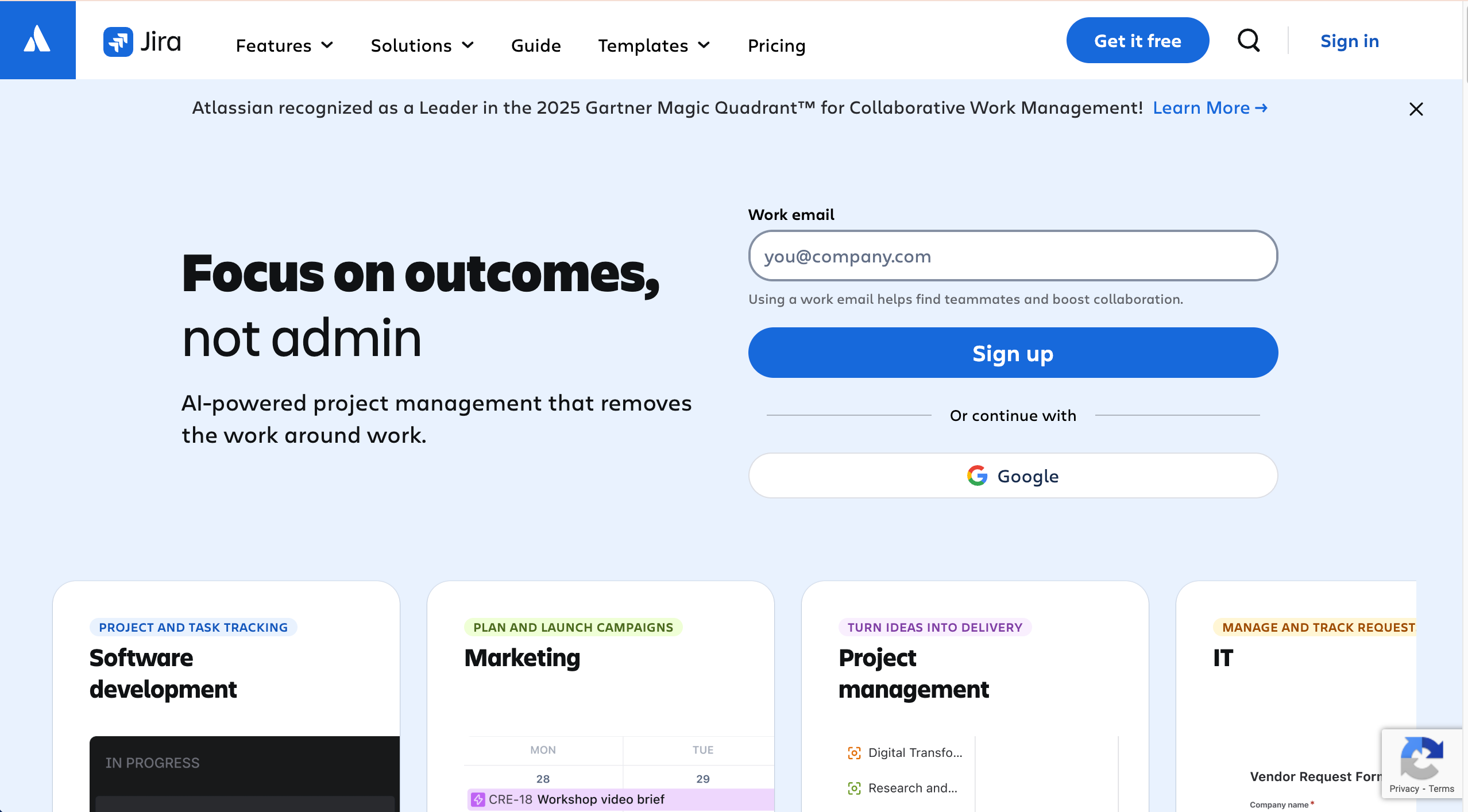Go to the Pricing page
The width and height of the screenshot is (1468, 812).
776,45
